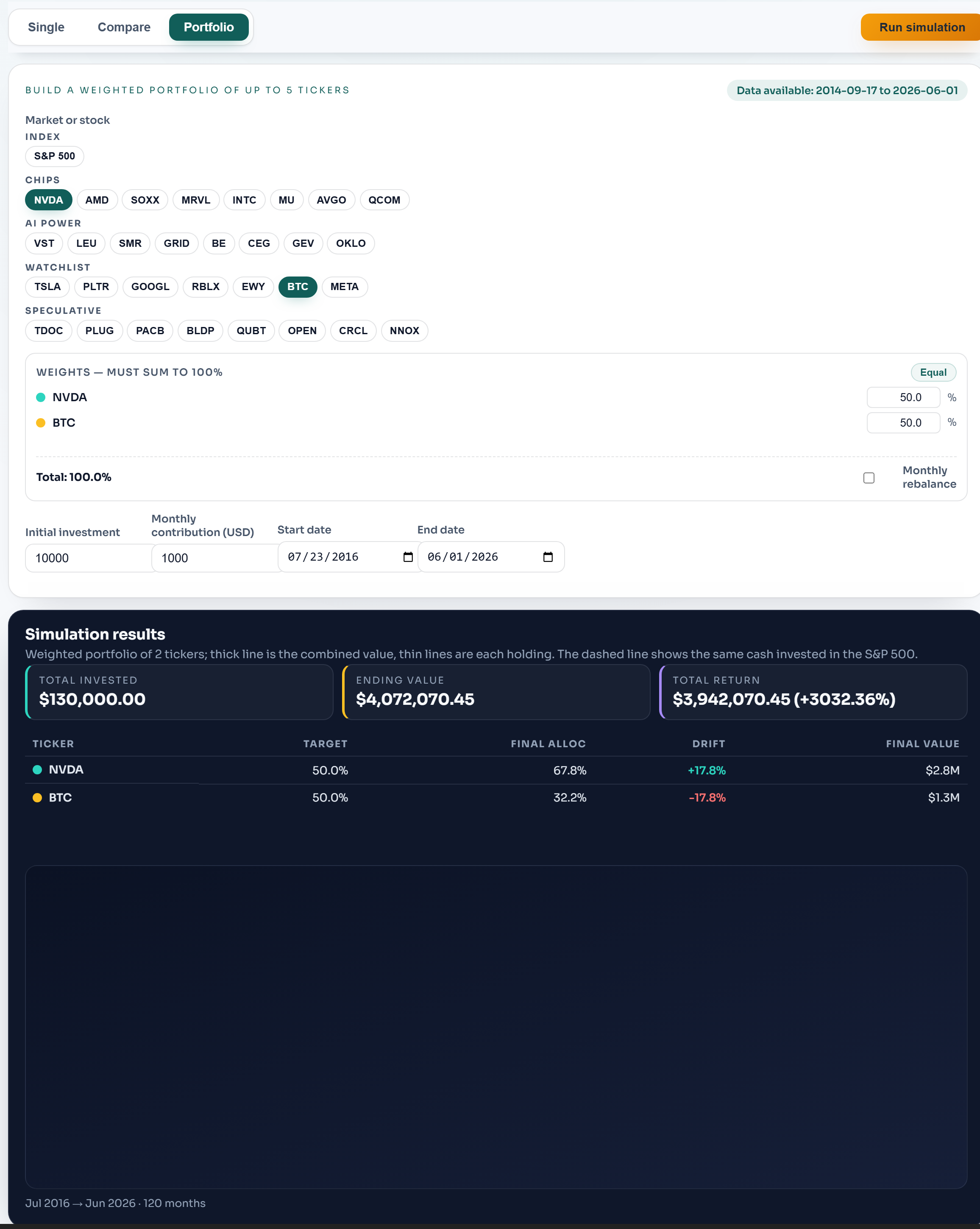980x1229 pixels.
Task: Add the LEU ticker chip
Action: [x=86, y=243]
